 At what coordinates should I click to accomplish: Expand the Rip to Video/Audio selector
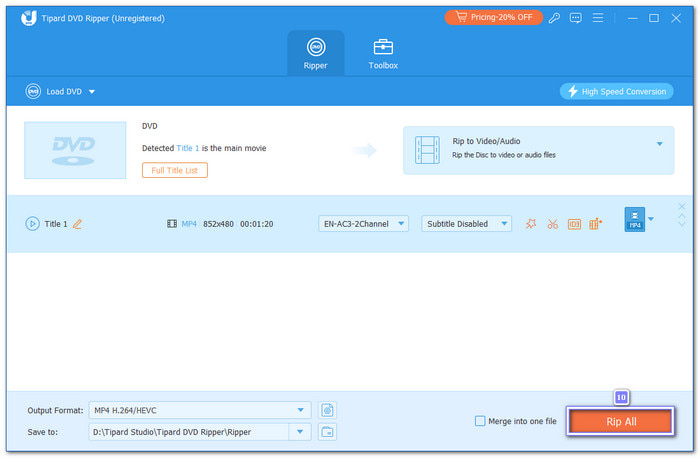659,144
